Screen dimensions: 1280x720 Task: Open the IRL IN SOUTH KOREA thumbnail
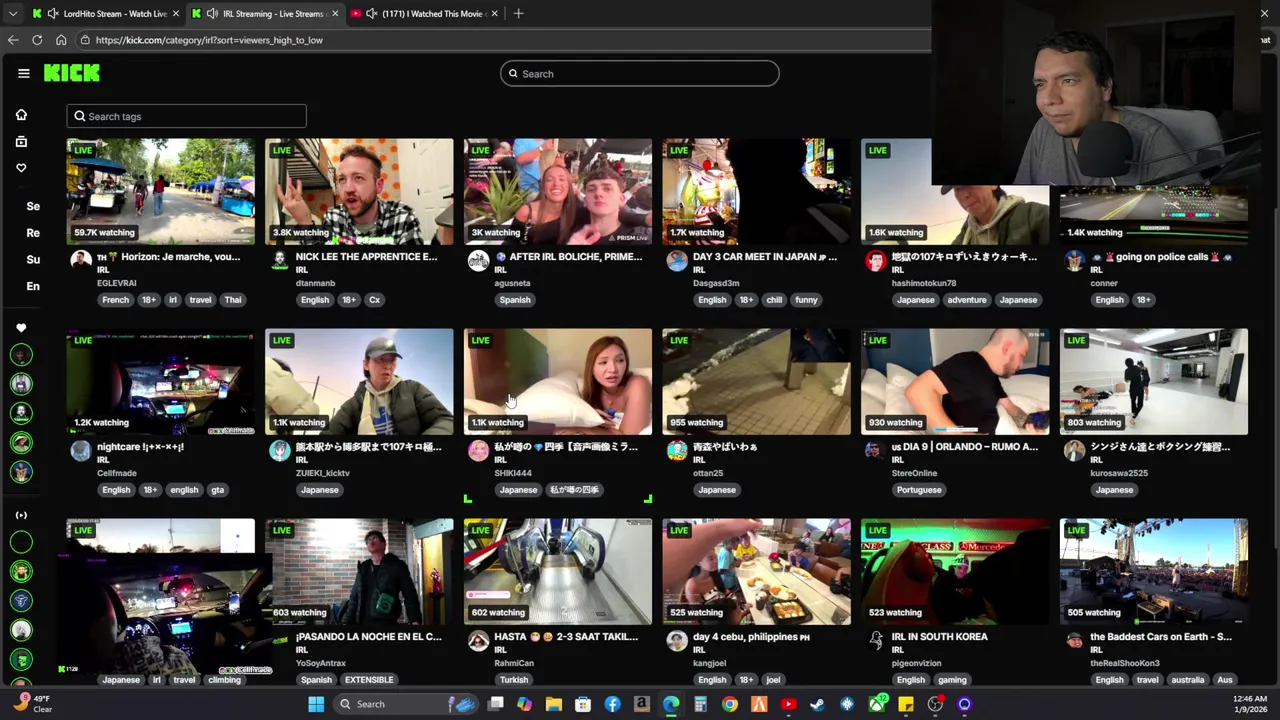(955, 571)
